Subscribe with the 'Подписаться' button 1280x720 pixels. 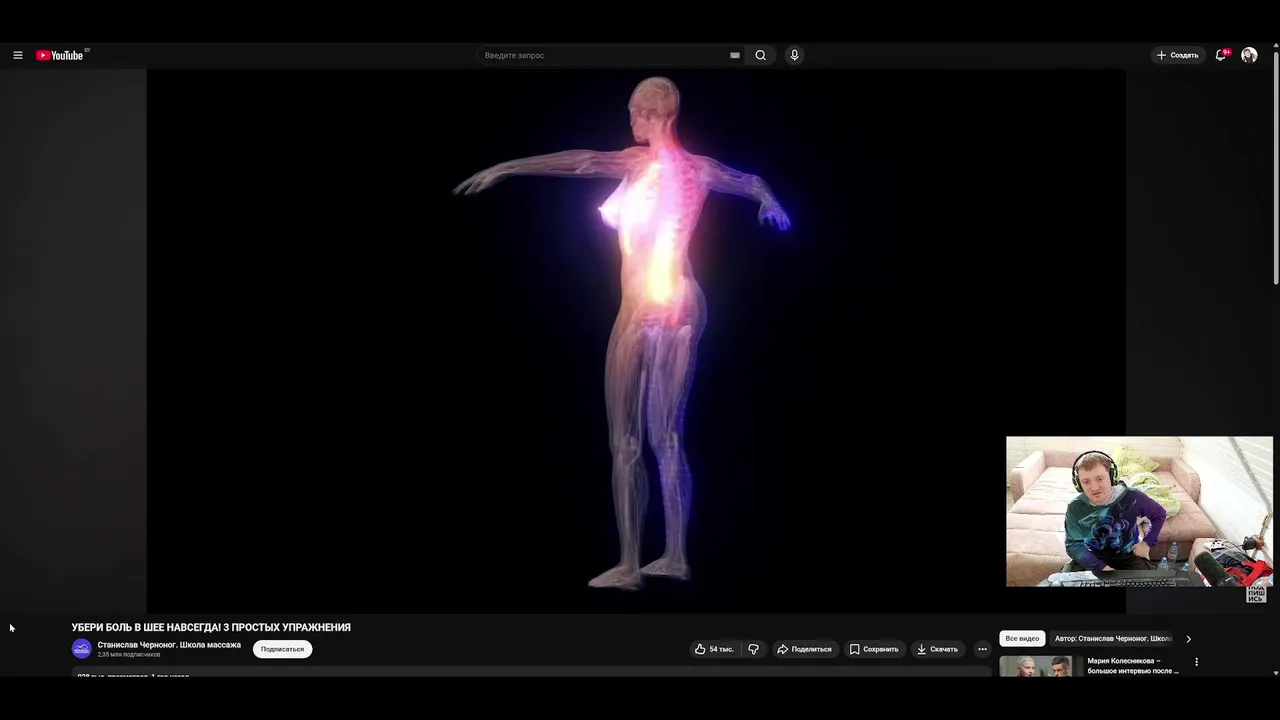(x=282, y=649)
